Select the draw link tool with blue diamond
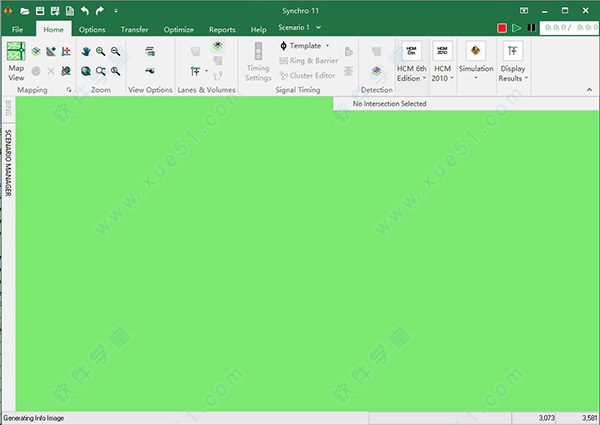The image size is (600, 425). coord(51,51)
